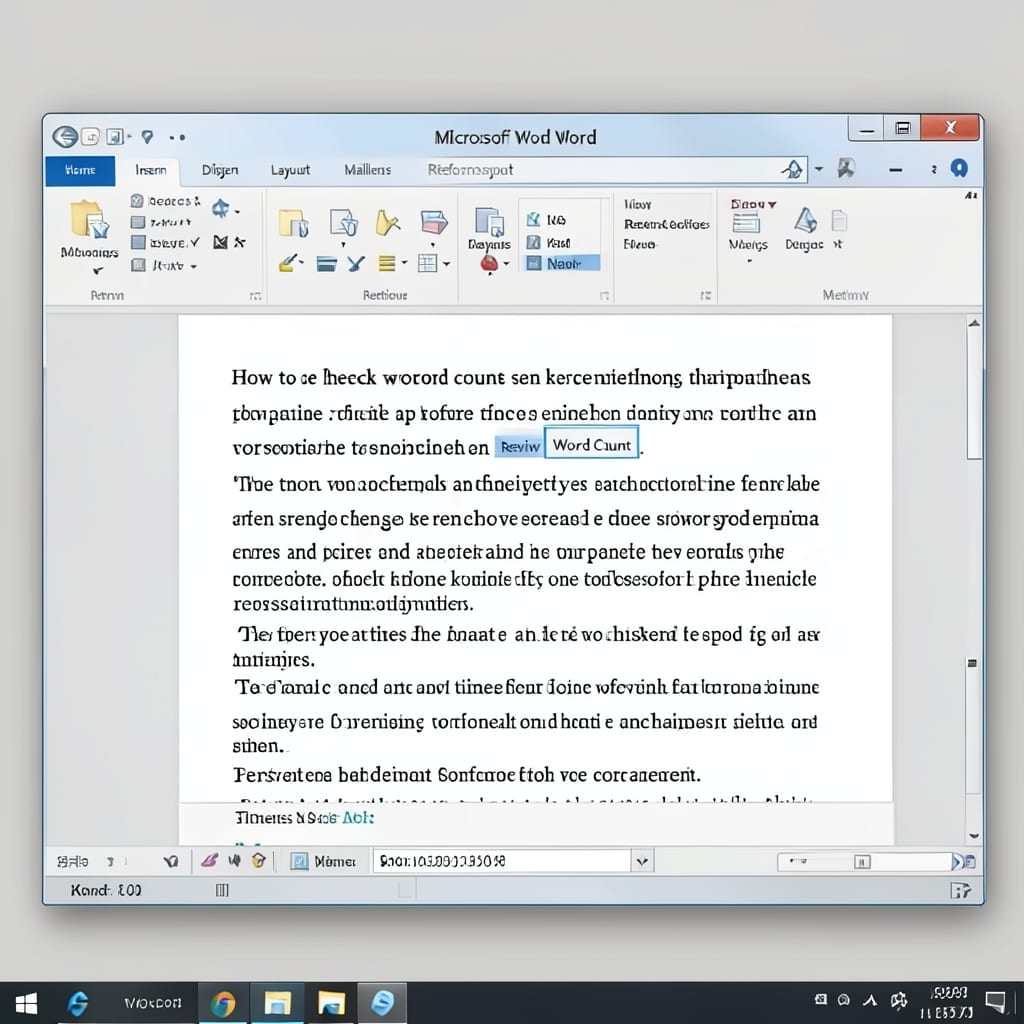Click the large folder icon at ribbon's left

(89, 219)
